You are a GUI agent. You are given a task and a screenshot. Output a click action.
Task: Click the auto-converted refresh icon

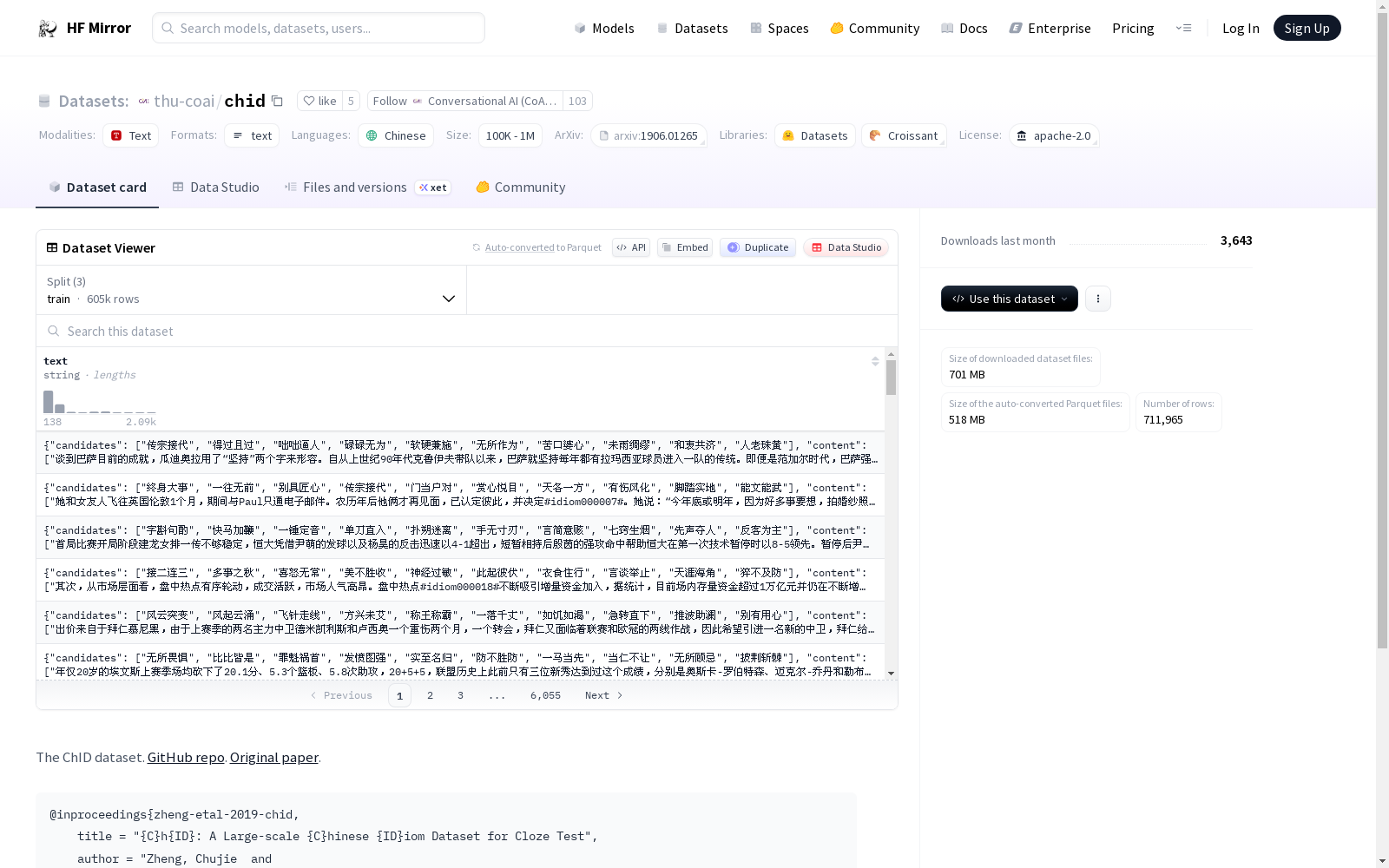coord(476,247)
